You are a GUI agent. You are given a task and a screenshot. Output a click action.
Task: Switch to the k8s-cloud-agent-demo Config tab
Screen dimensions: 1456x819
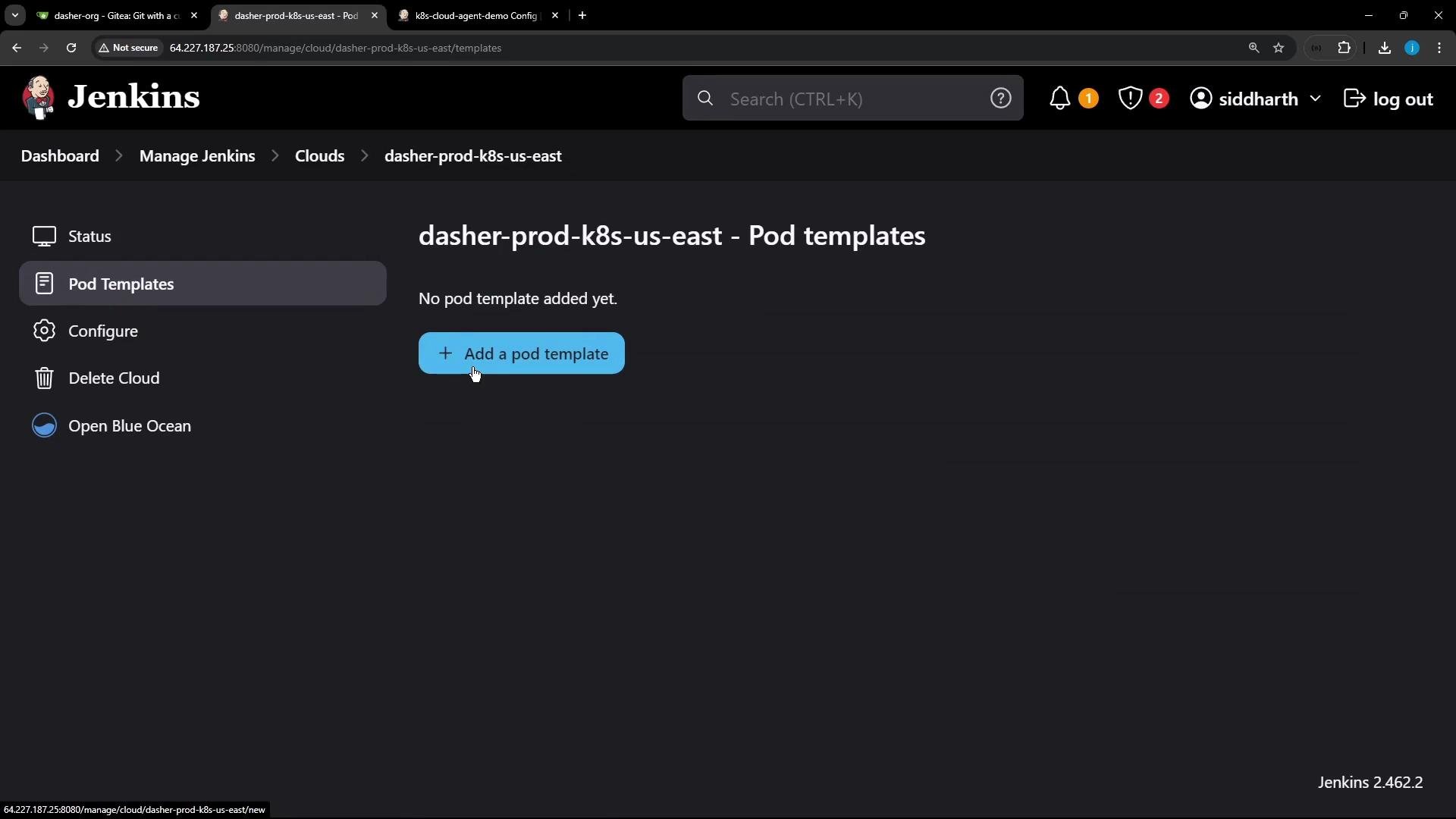[x=477, y=15]
